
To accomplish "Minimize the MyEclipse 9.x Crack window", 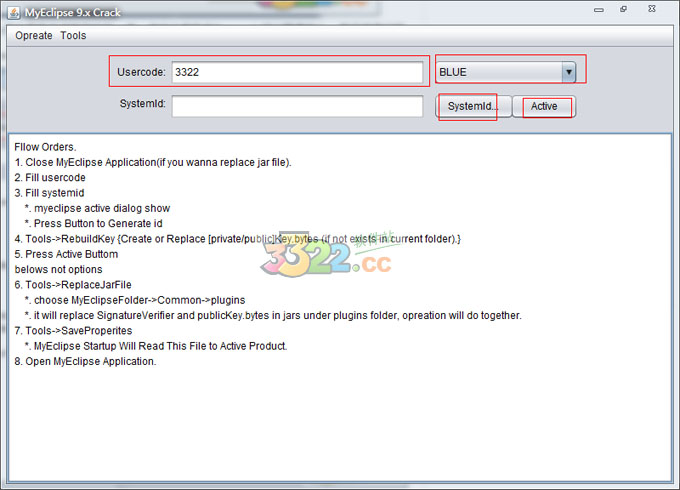I will 599,10.
